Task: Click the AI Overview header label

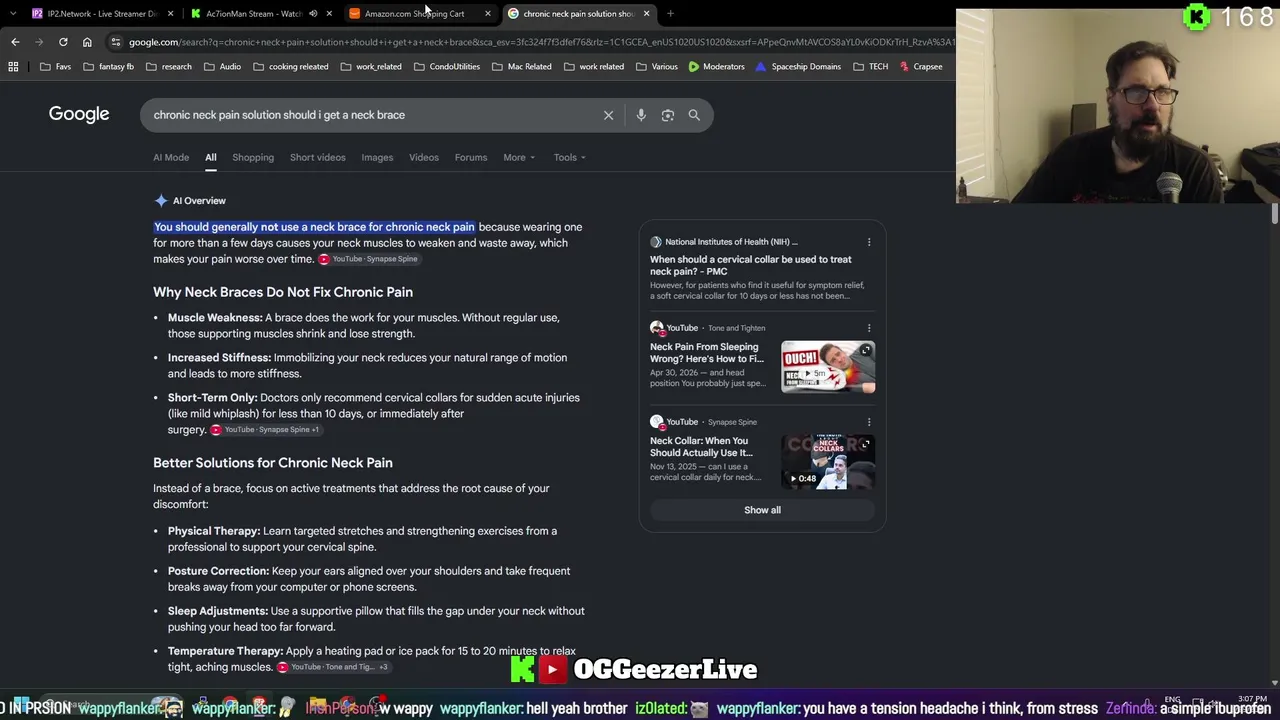Action: coord(199,201)
